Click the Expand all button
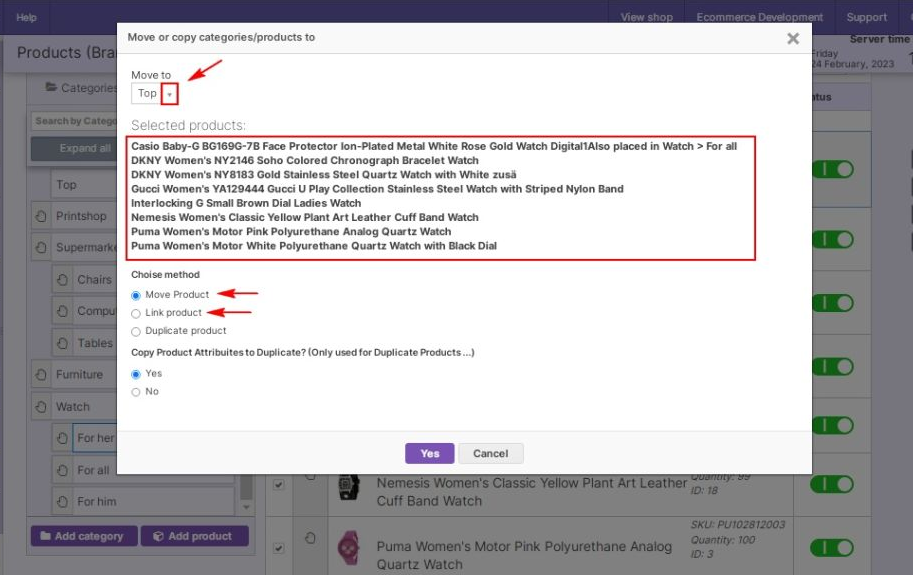The image size is (913, 575). pyautogui.click(x=74, y=148)
